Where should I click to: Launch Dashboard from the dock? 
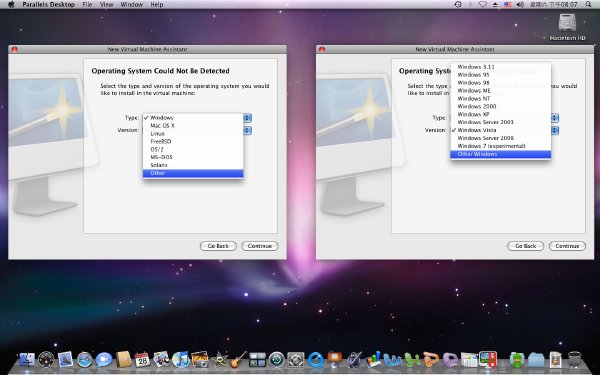pyautogui.click(x=46, y=360)
